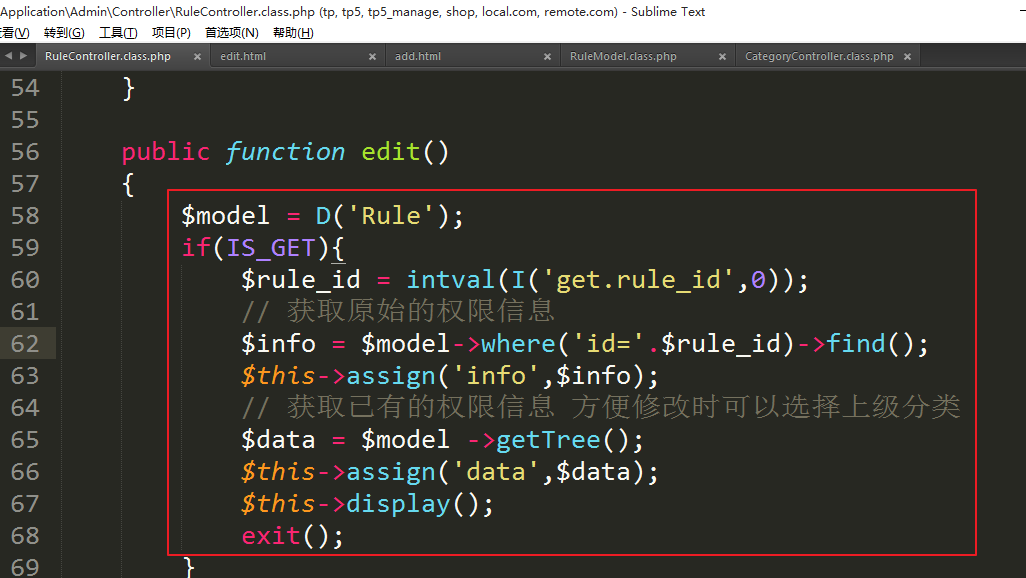Click the left tab scroll arrow
Screen dimensions: 1026x578
[x=9, y=56]
